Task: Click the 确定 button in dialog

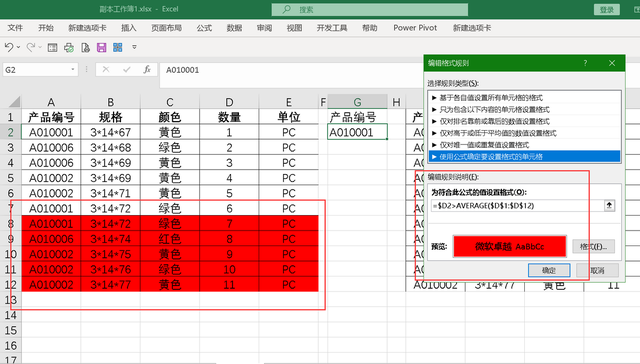Action: (549, 270)
